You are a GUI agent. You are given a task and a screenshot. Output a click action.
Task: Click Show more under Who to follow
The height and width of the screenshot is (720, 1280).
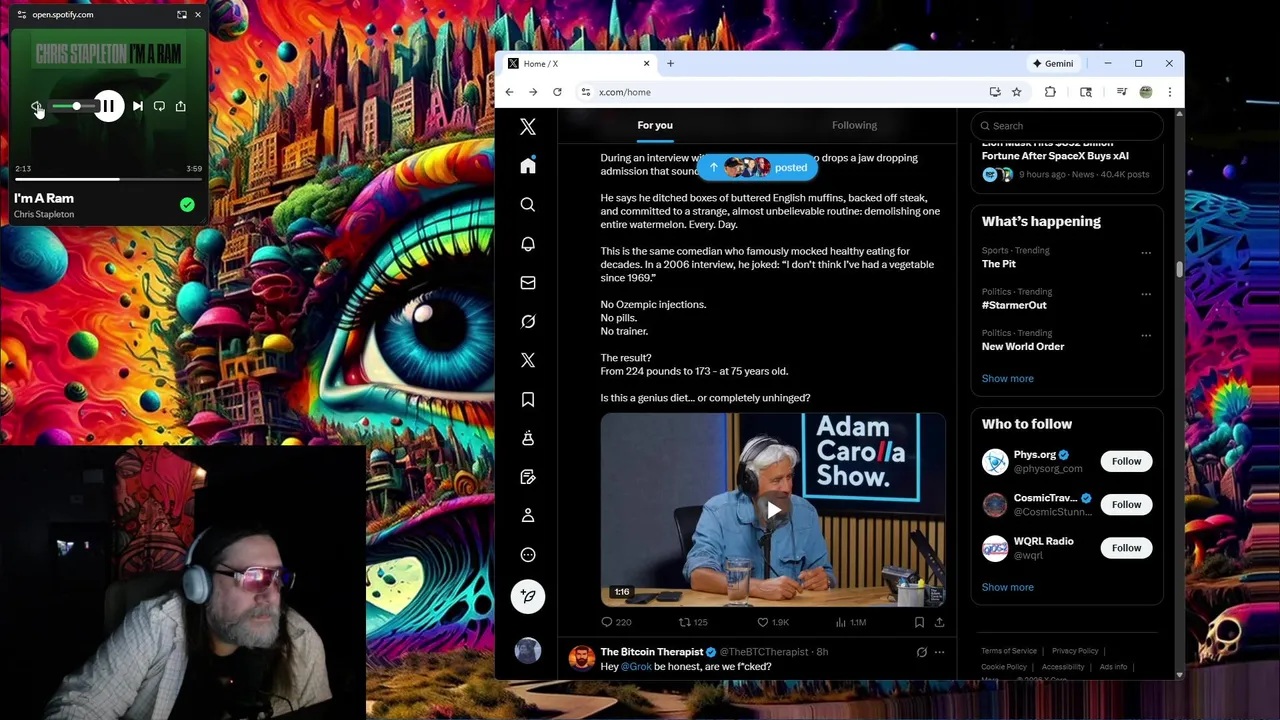[1007, 588]
